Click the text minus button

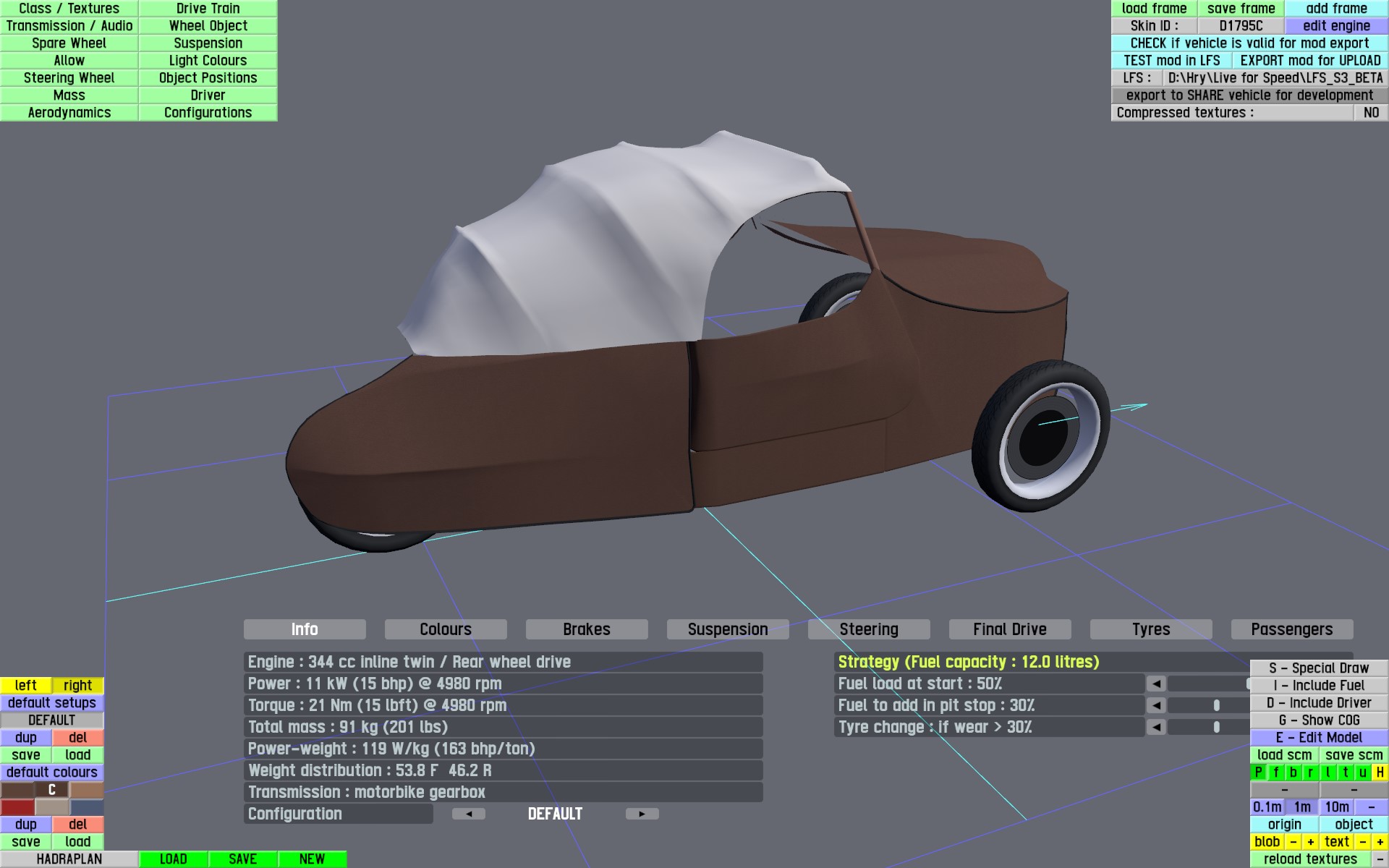click(x=1362, y=842)
